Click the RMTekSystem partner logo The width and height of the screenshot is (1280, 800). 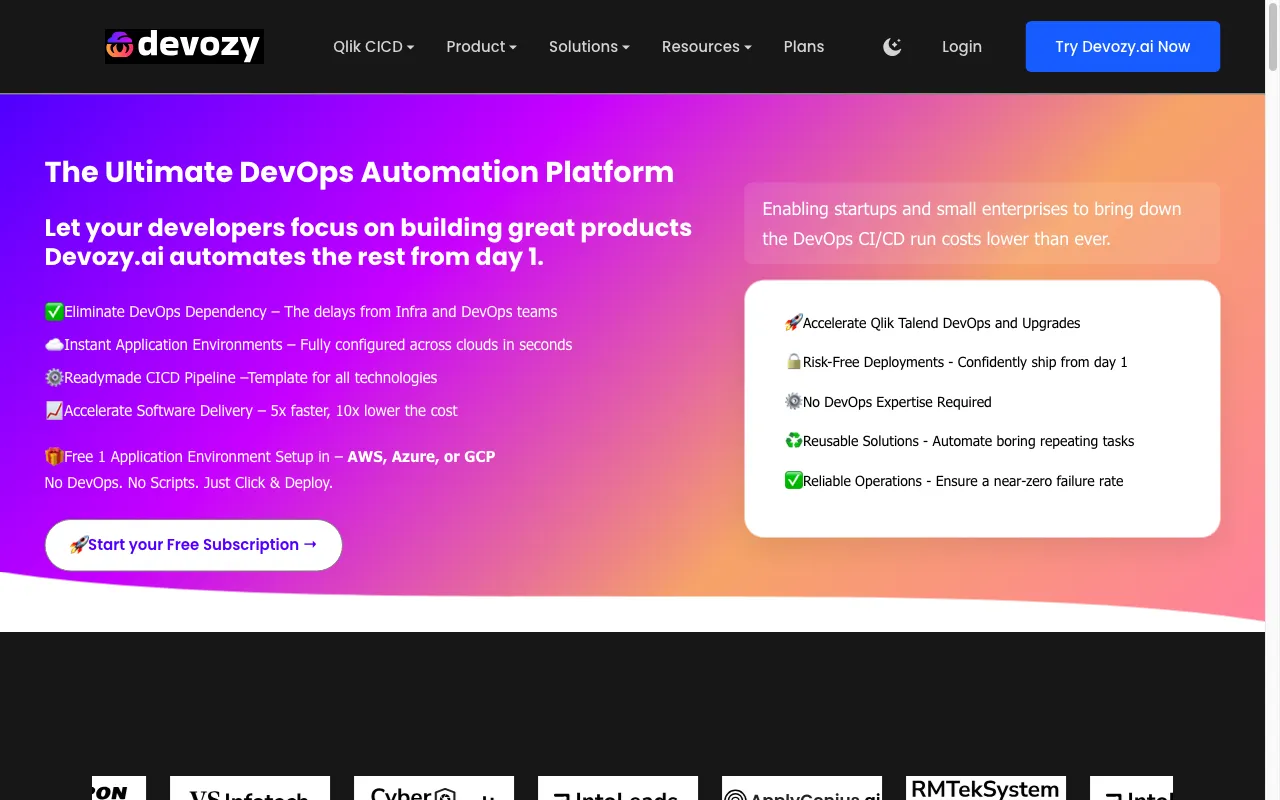click(x=985, y=788)
